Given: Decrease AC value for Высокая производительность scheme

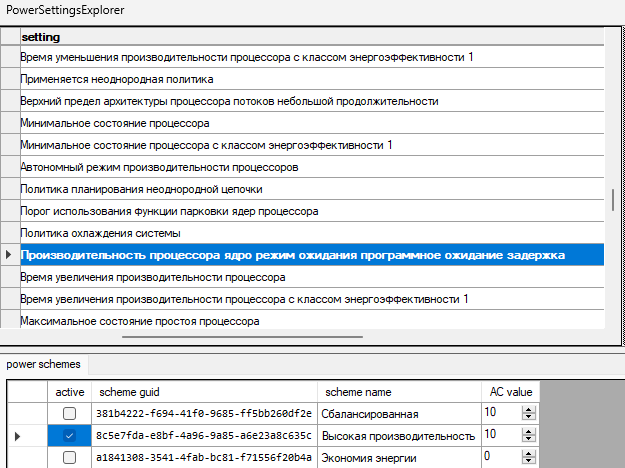Looking at the screenshot, I should (529, 439).
